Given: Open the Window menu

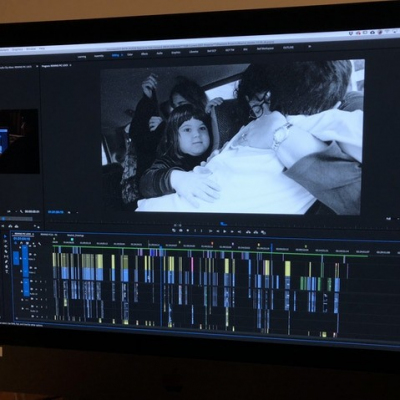Looking at the screenshot, I should (x=31, y=49).
